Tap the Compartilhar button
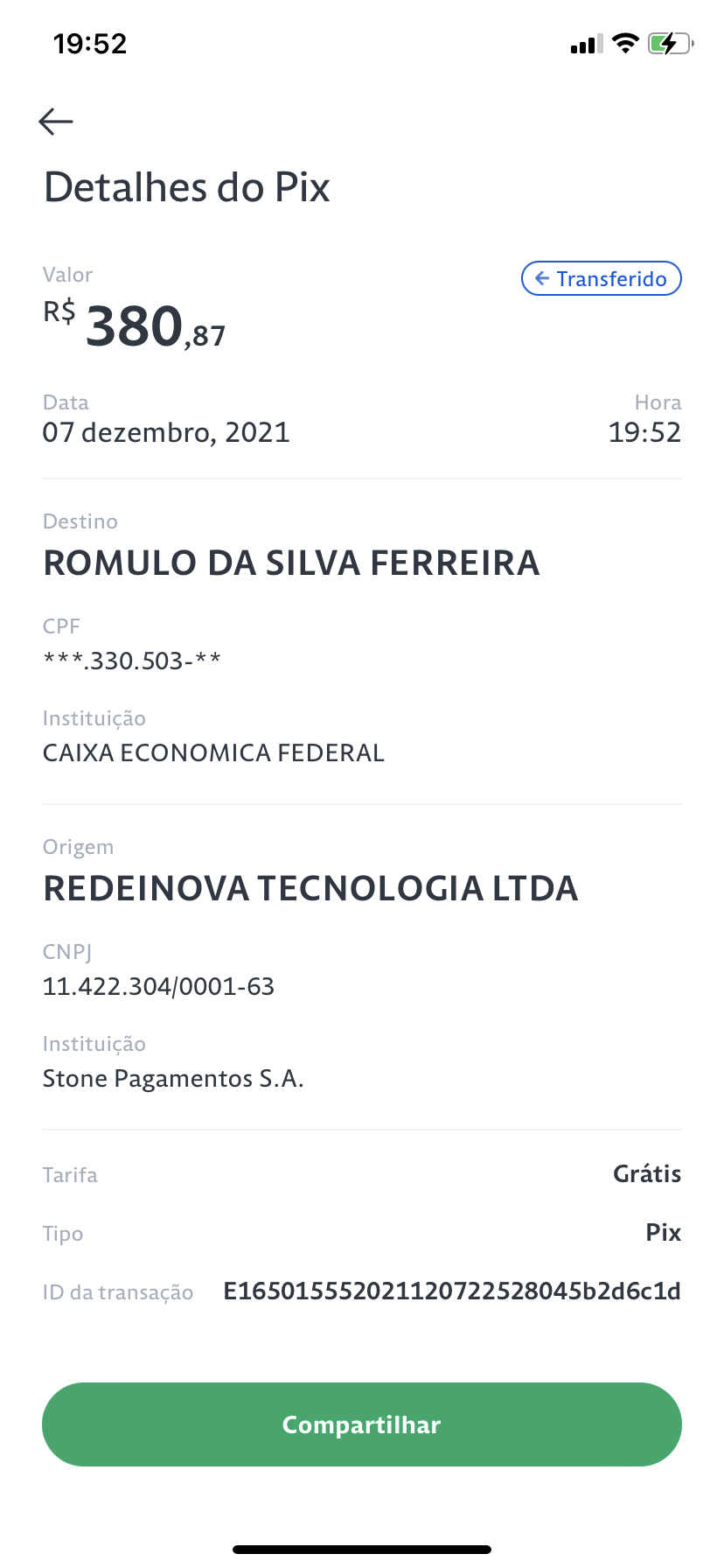The width and height of the screenshot is (724, 1568). point(362,1424)
